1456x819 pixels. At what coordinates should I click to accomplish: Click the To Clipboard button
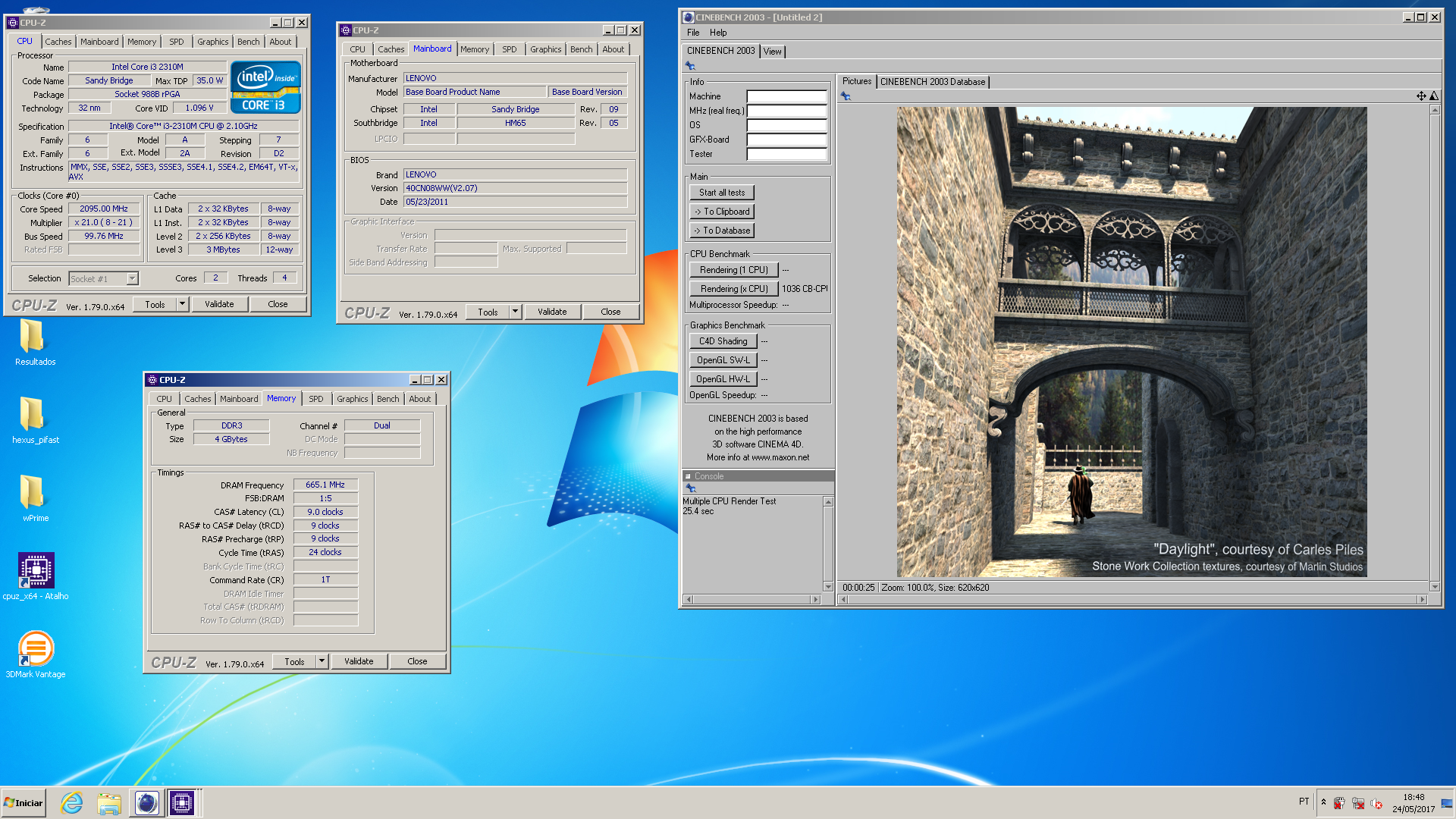tap(722, 212)
